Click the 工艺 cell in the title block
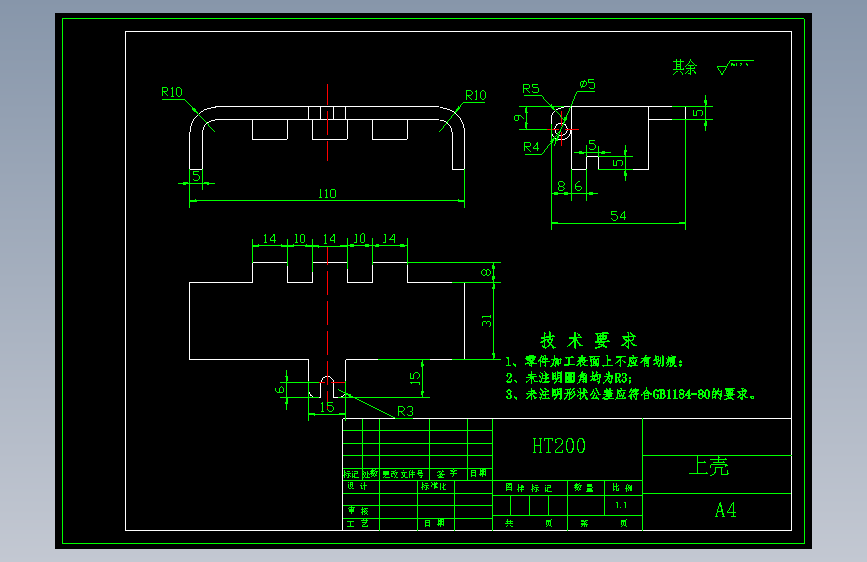867x562 pixels. [x=358, y=523]
